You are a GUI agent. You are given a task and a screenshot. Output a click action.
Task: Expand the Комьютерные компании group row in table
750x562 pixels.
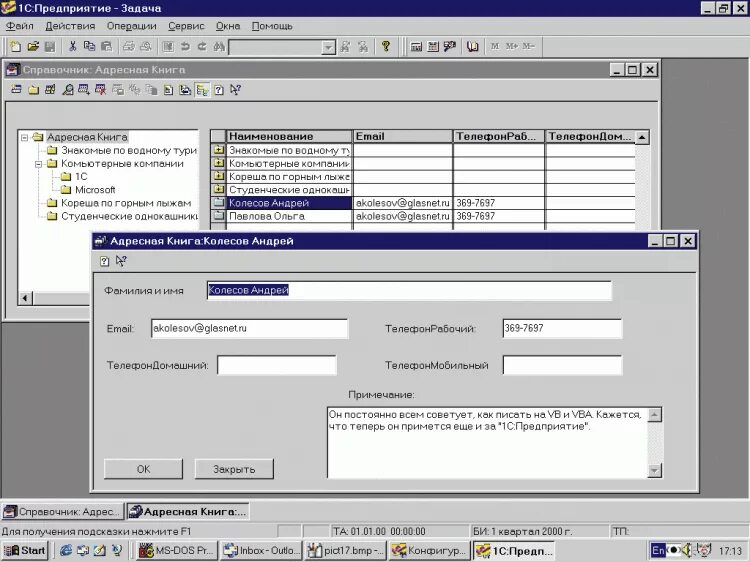(219, 163)
